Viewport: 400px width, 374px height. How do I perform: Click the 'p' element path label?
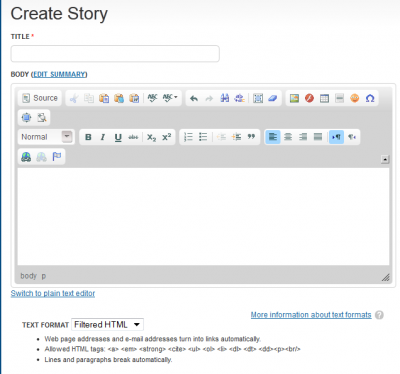click(44, 276)
